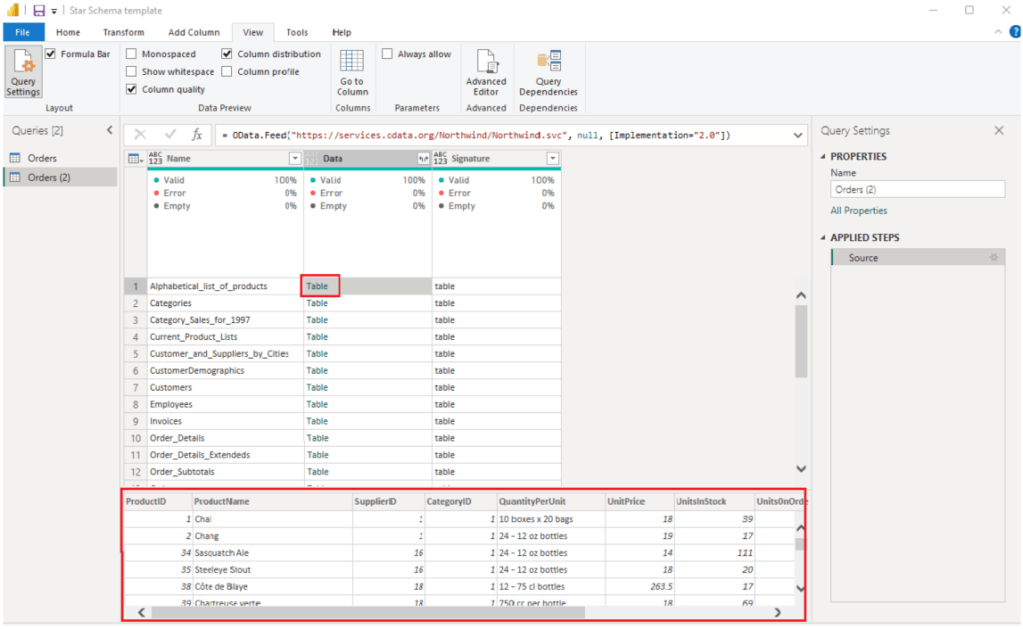Screen dimensions: 1023x629
Task: Collapse the Queries pane chevron
Action: (x=109, y=131)
